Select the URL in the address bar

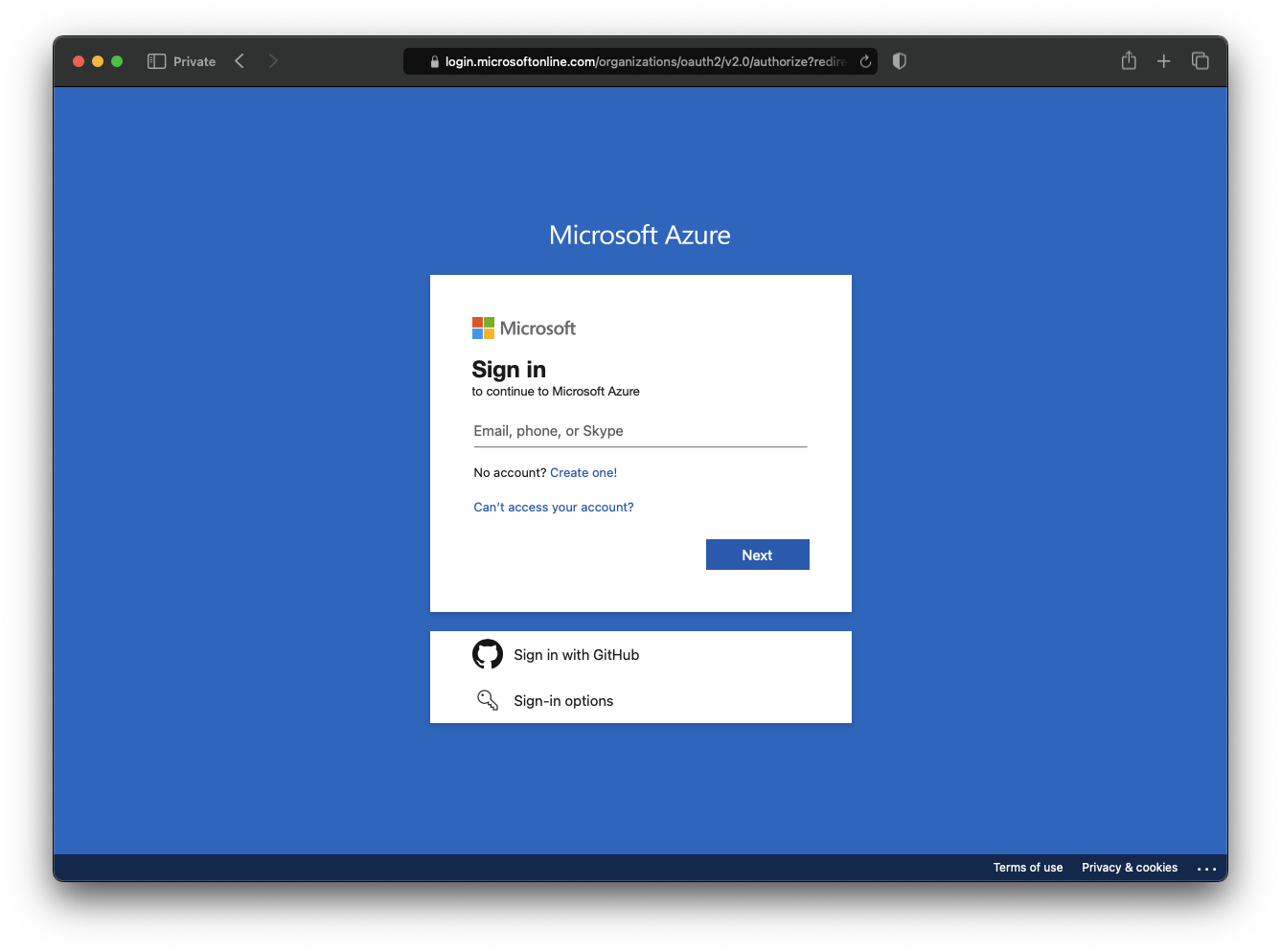point(646,61)
